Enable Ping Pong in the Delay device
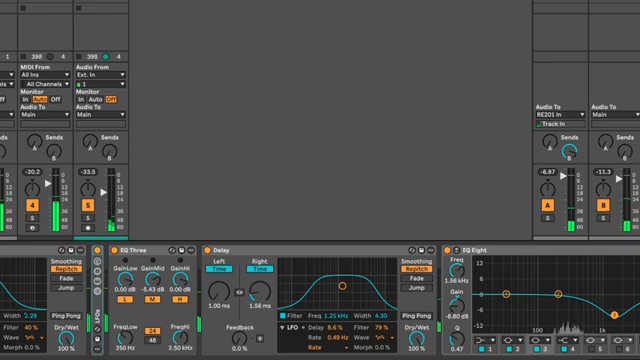Viewport: 640px width, 360px height. (x=416, y=316)
